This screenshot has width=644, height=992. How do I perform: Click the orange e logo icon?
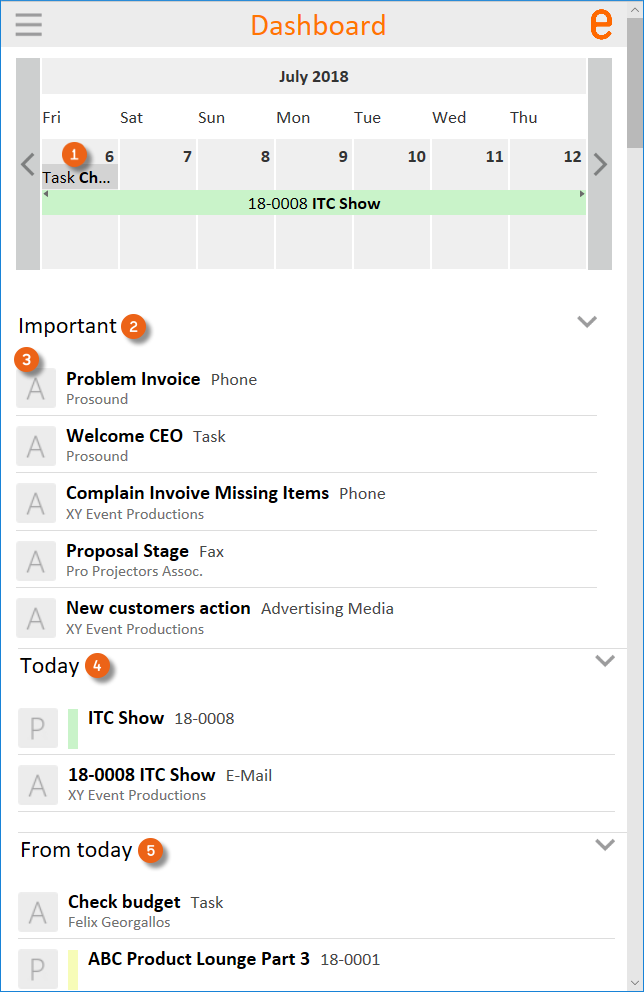[x=601, y=23]
